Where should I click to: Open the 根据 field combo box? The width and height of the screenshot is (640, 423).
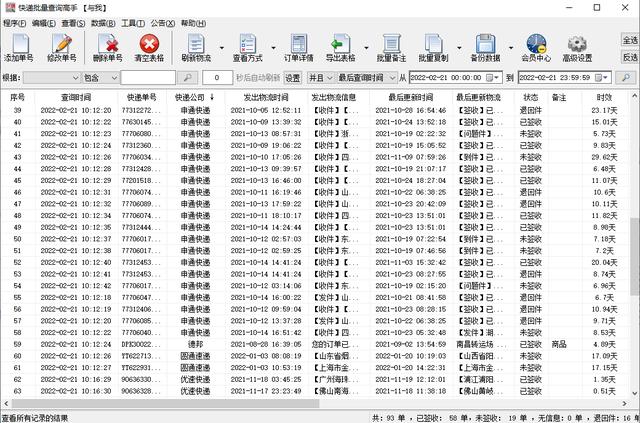pos(51,78)
